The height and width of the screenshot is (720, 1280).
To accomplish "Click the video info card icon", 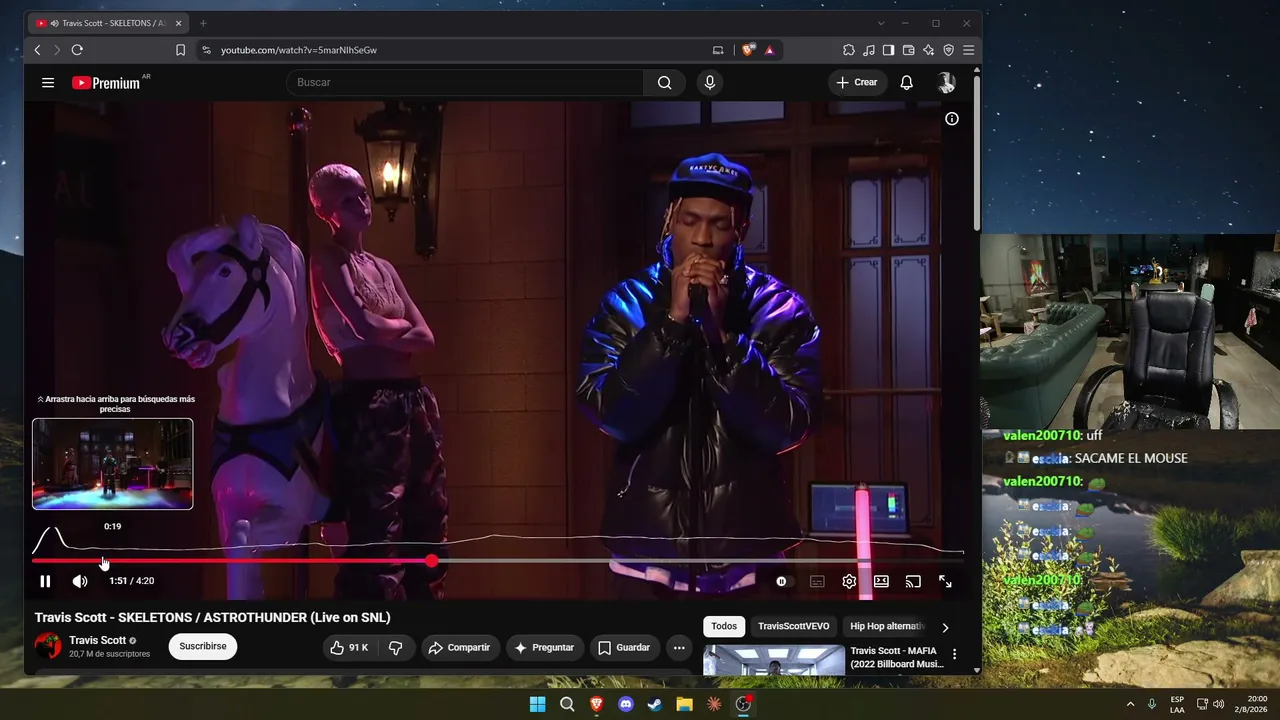I will 952,119.
